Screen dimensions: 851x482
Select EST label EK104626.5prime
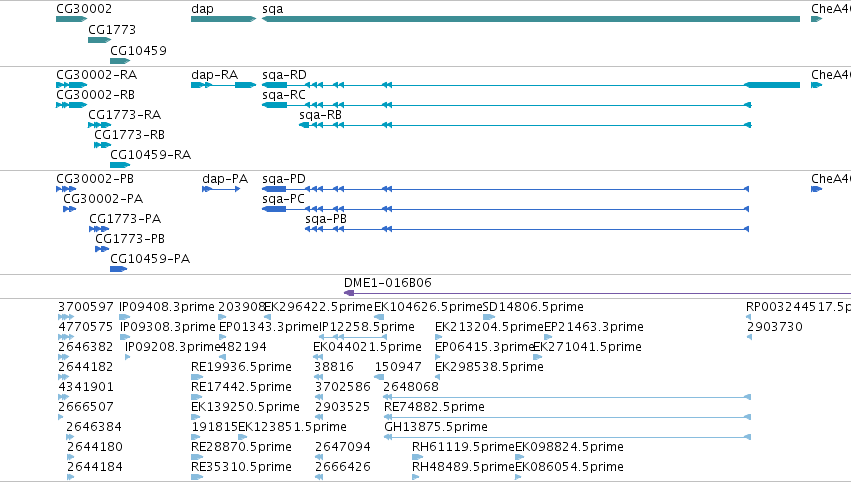428,307
